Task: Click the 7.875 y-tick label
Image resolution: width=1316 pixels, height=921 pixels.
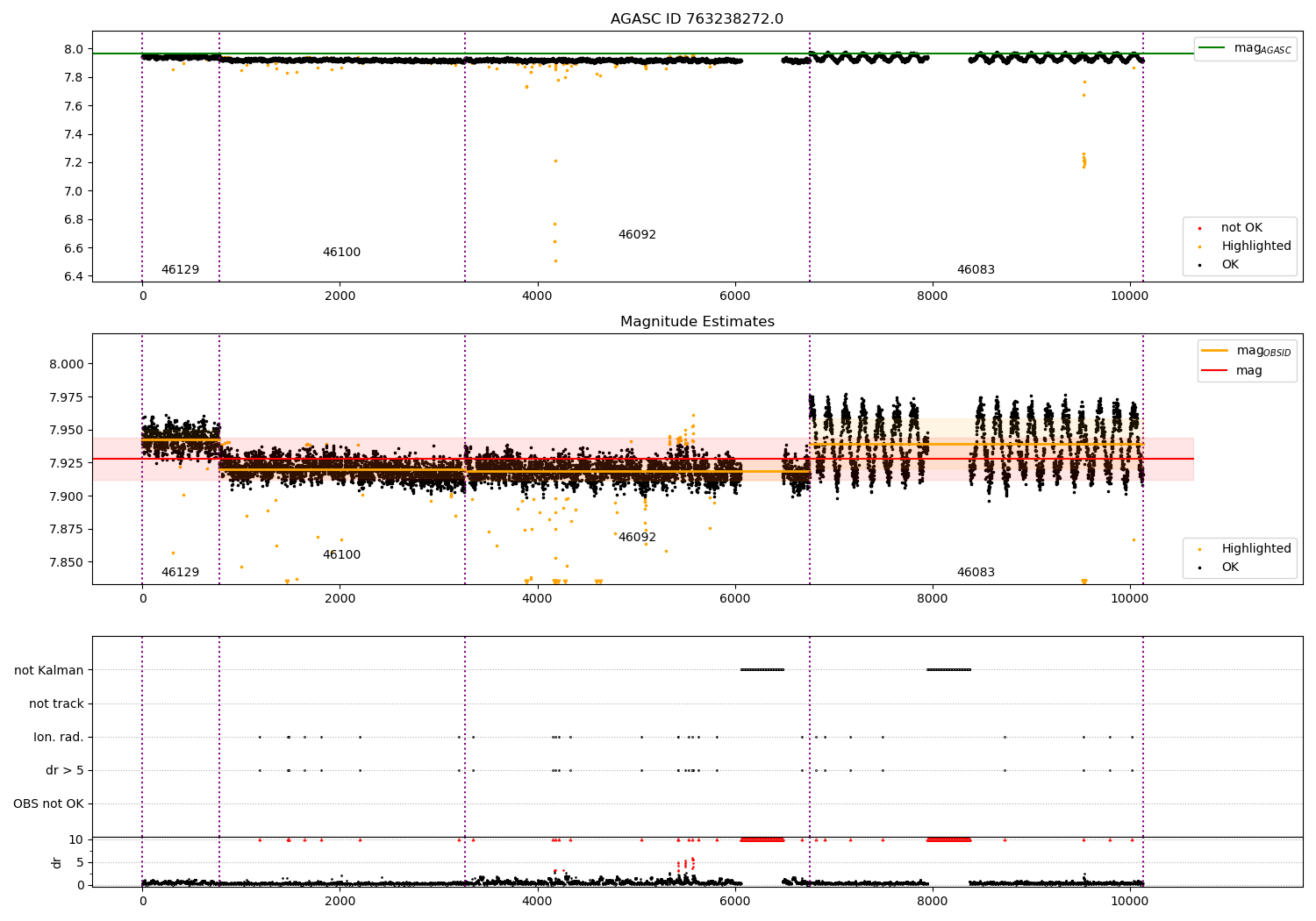Action: 67,530
